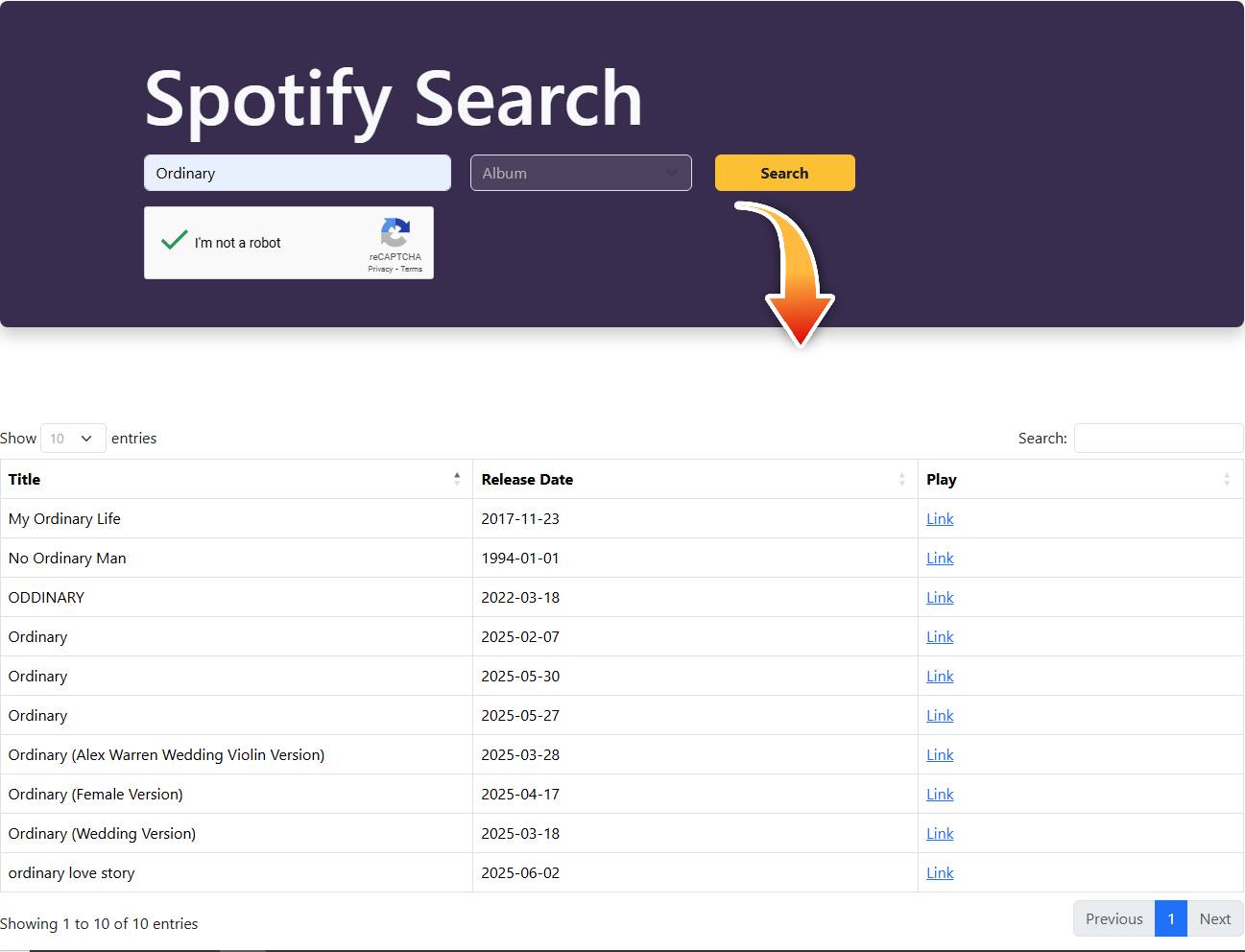Image resolution: width=1245 pixels, height=952 pixels.
Task: Sort by Release Date column arrows
Action: tap(902, 479)
